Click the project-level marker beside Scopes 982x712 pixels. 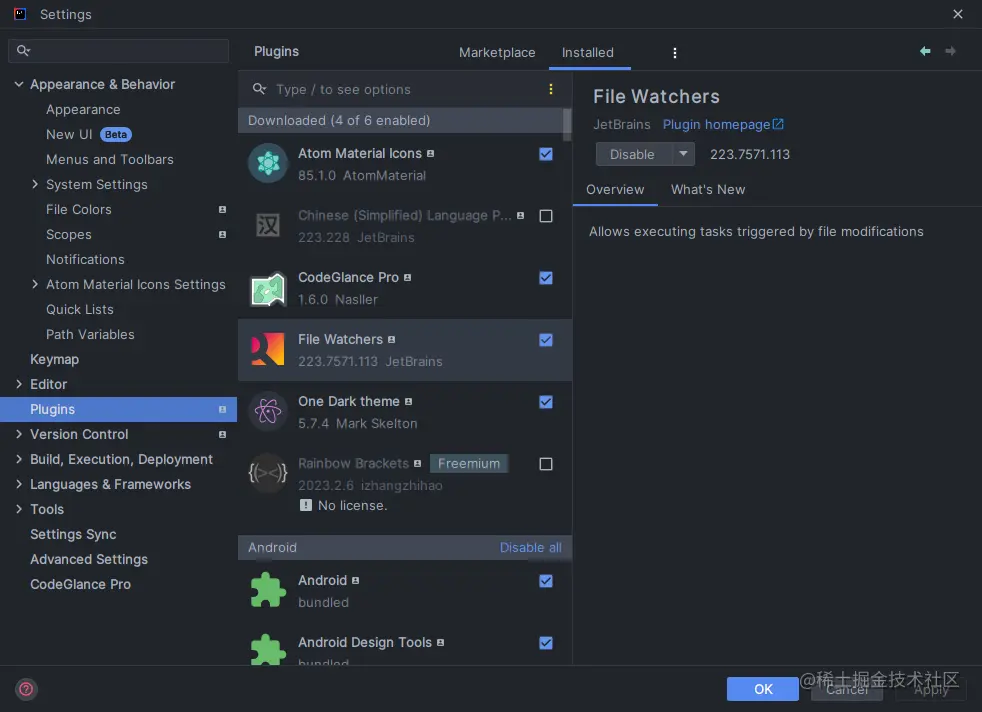pos(222,234)
